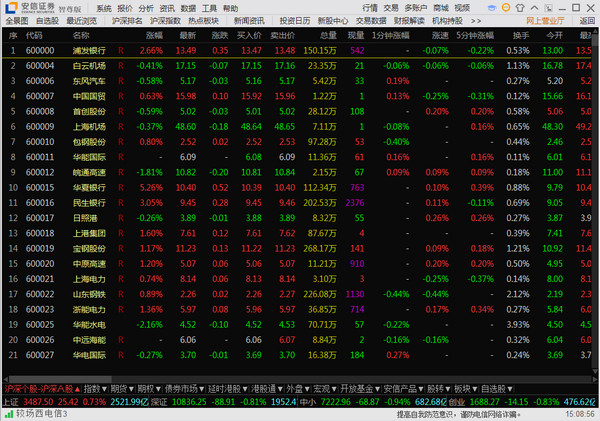
Task: Expand the 指数 dropdown tab
Action: point(95,389)
